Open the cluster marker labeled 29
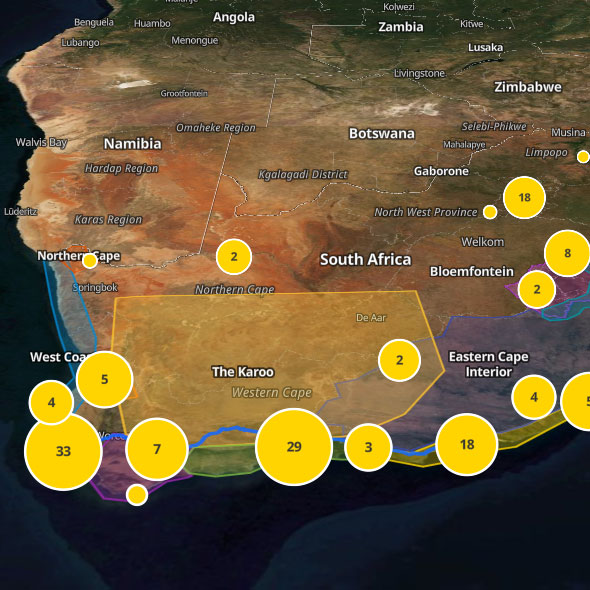This screenshot has width=590, height=590. (x=293, y=447)
